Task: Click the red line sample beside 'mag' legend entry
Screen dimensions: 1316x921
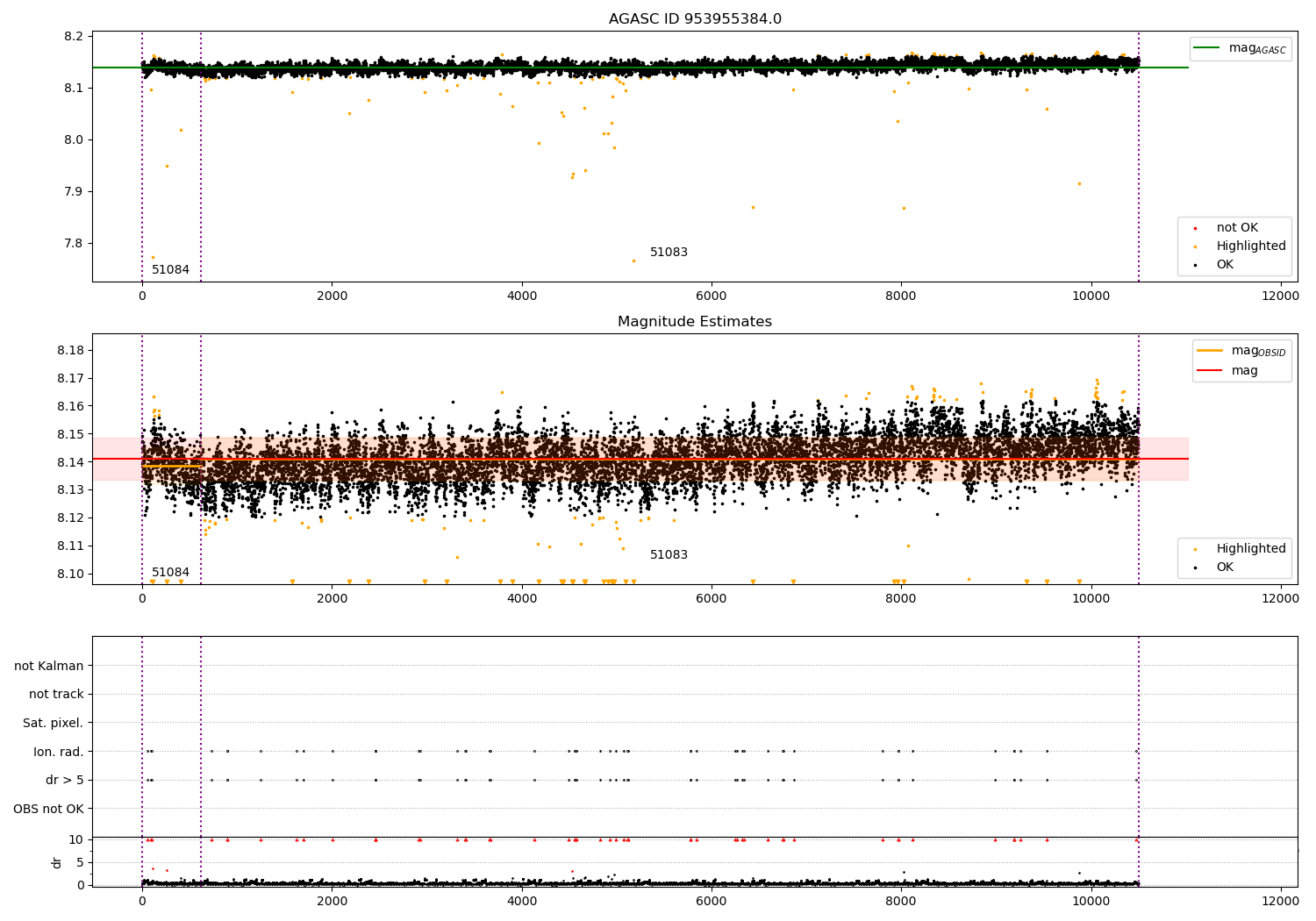Action: tap(1210, 371)
